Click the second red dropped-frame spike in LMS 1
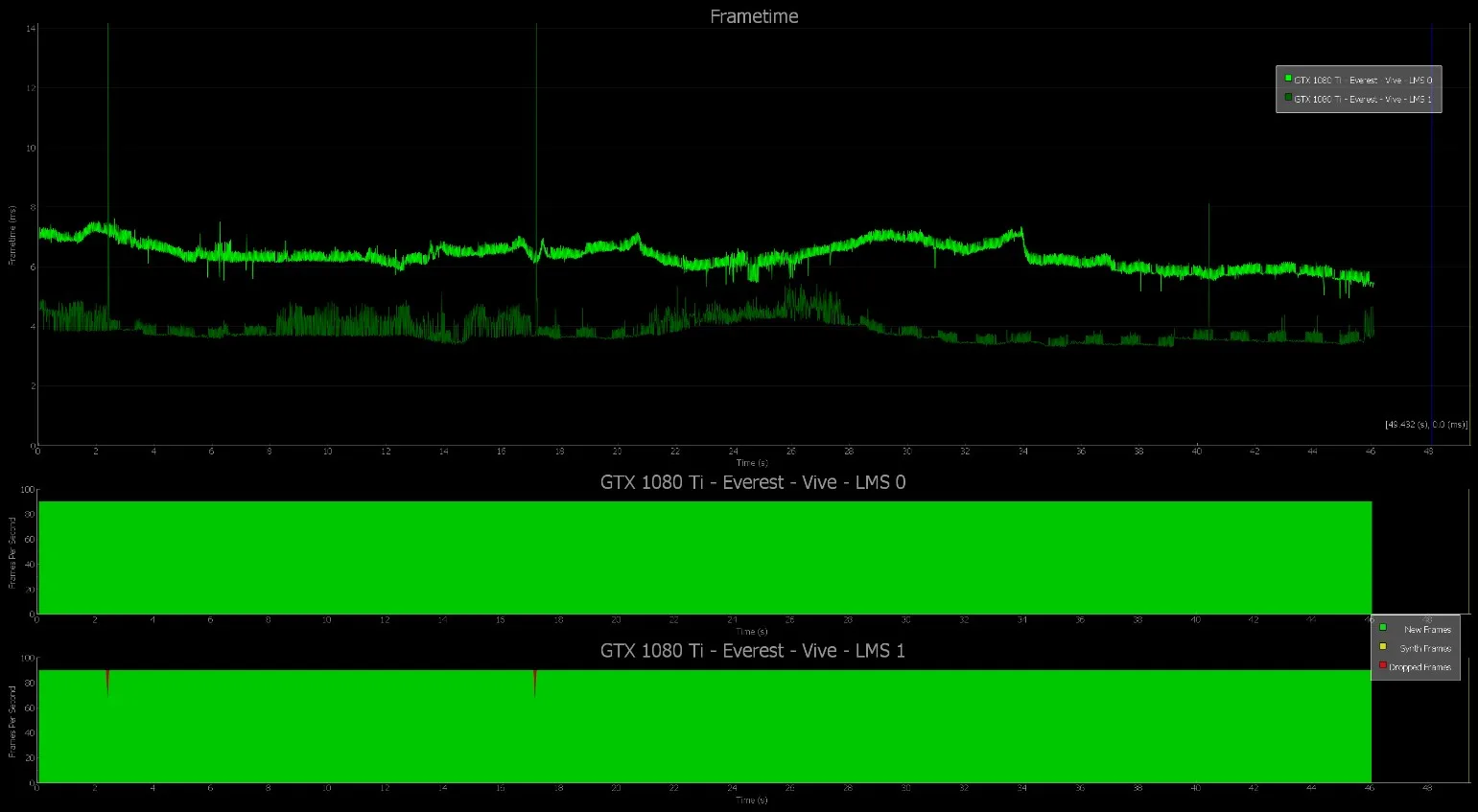The height and width of the screenshot is (812, 1478). coord(534,681)
